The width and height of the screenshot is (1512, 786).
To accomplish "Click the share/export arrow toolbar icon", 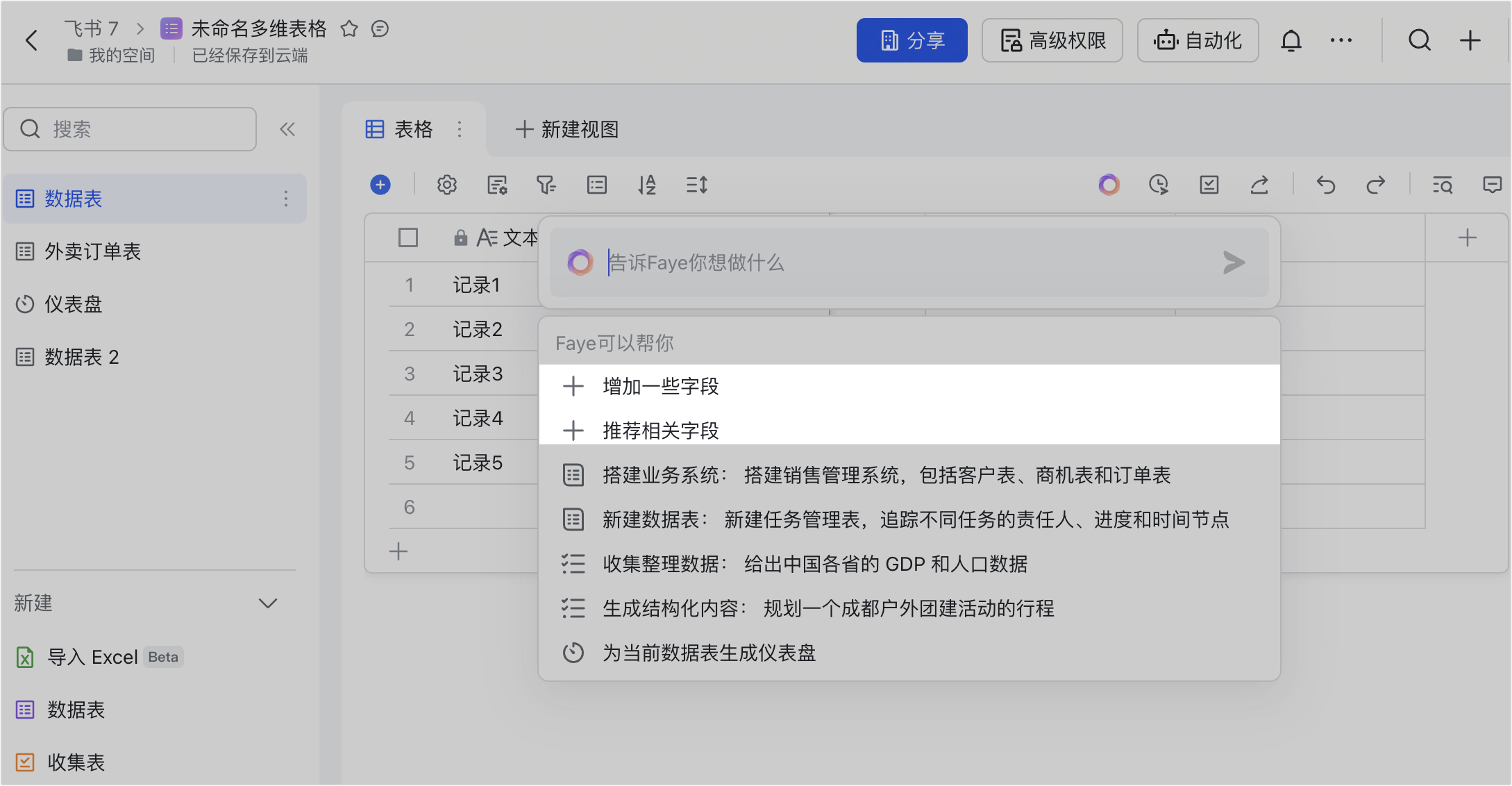I will 1259,185.
